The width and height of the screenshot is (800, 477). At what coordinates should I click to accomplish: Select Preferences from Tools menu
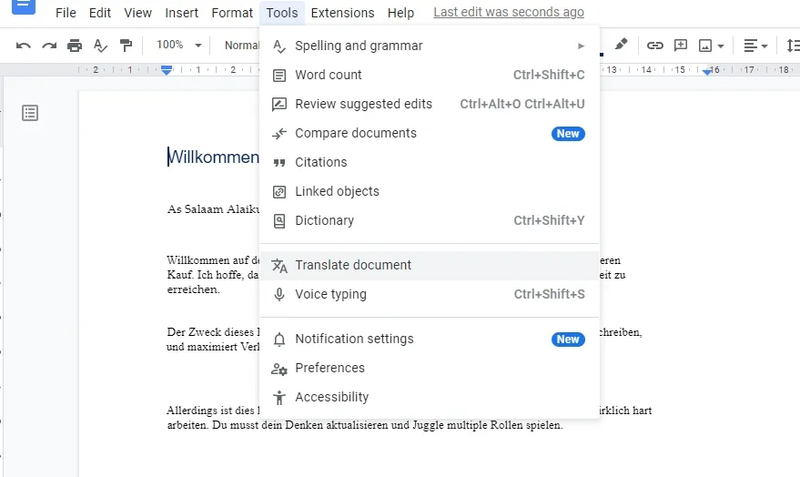tap(429, 368)
